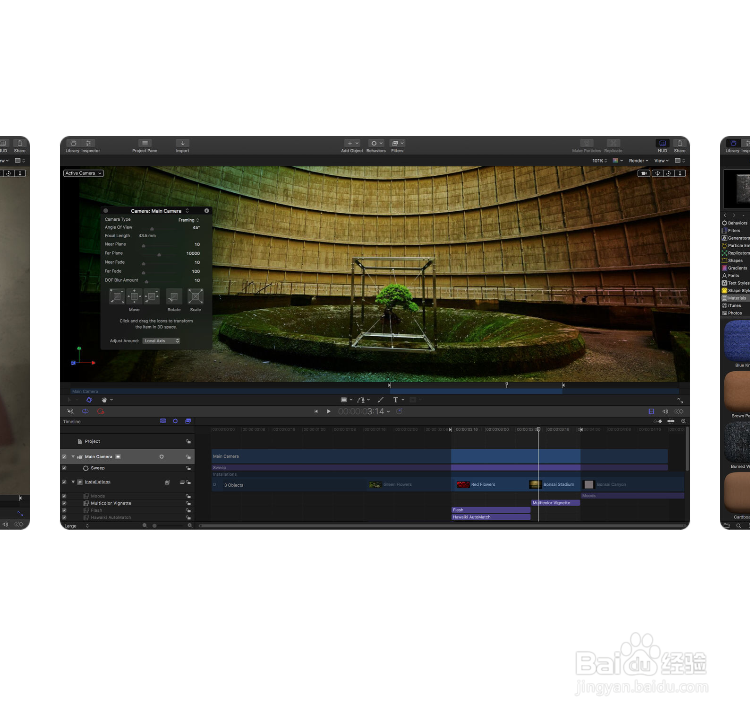Select the Adjust 3D Transform tool
750x713 pixels.
pyautogui.click(x=88, y=400)
